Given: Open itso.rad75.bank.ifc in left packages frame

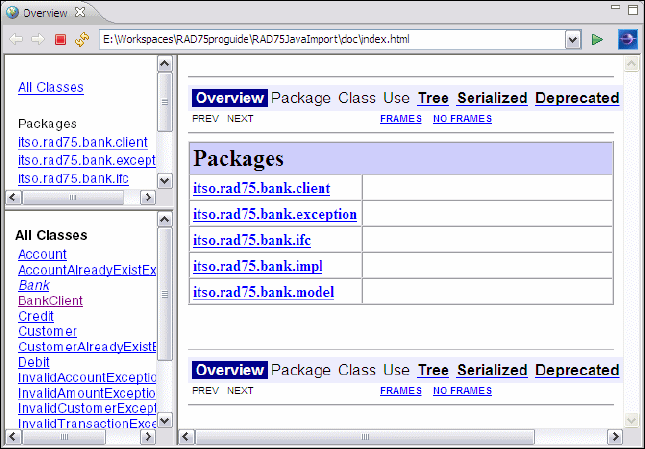Looking at the screenshot, I should (x=73, y=178).
